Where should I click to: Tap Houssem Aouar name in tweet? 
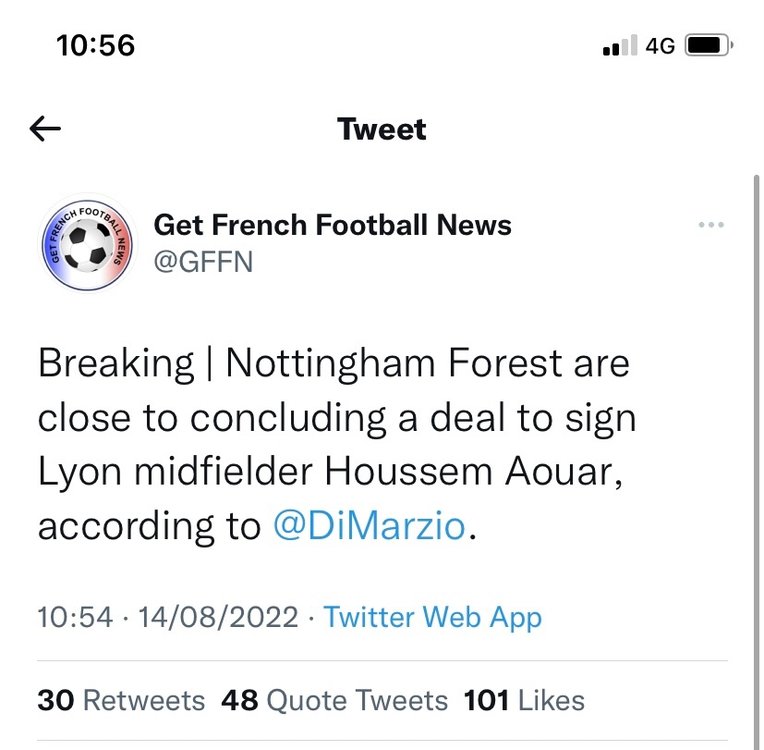474,471
